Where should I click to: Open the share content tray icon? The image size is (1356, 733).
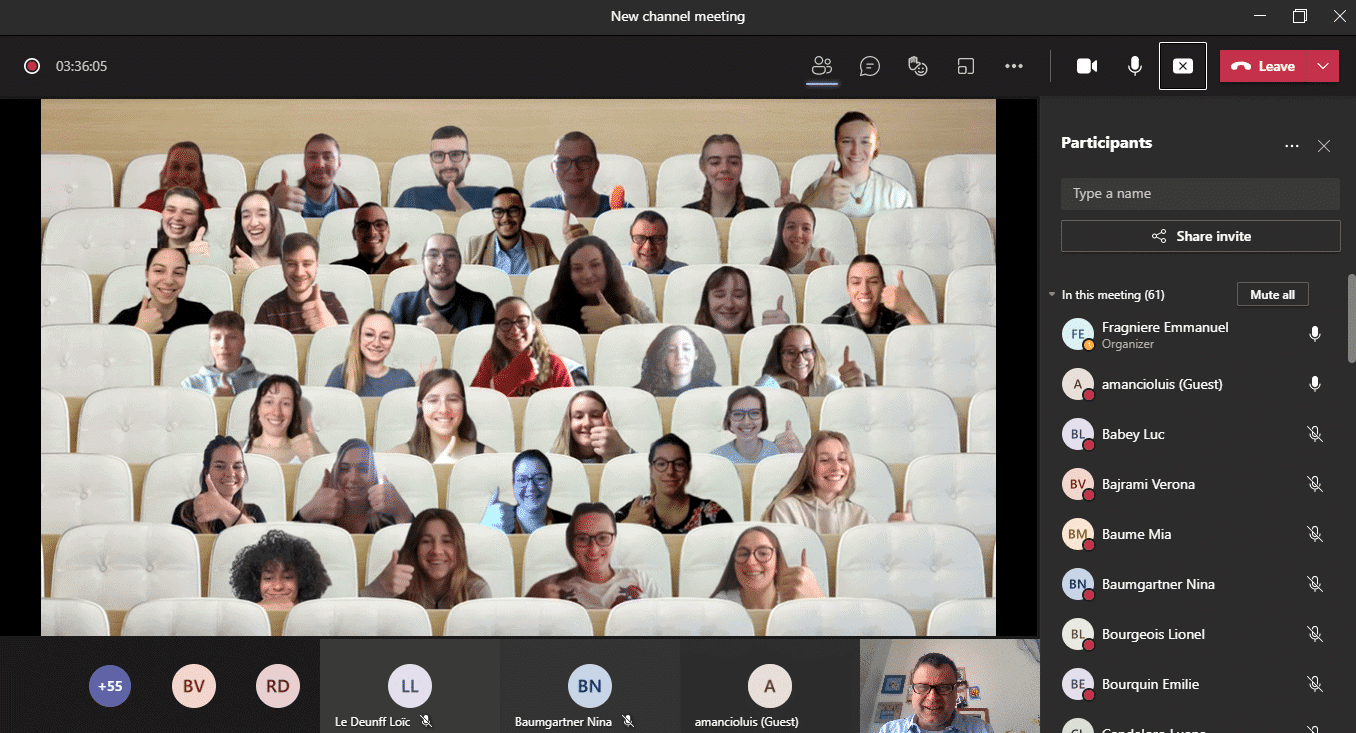coord(965,66)
